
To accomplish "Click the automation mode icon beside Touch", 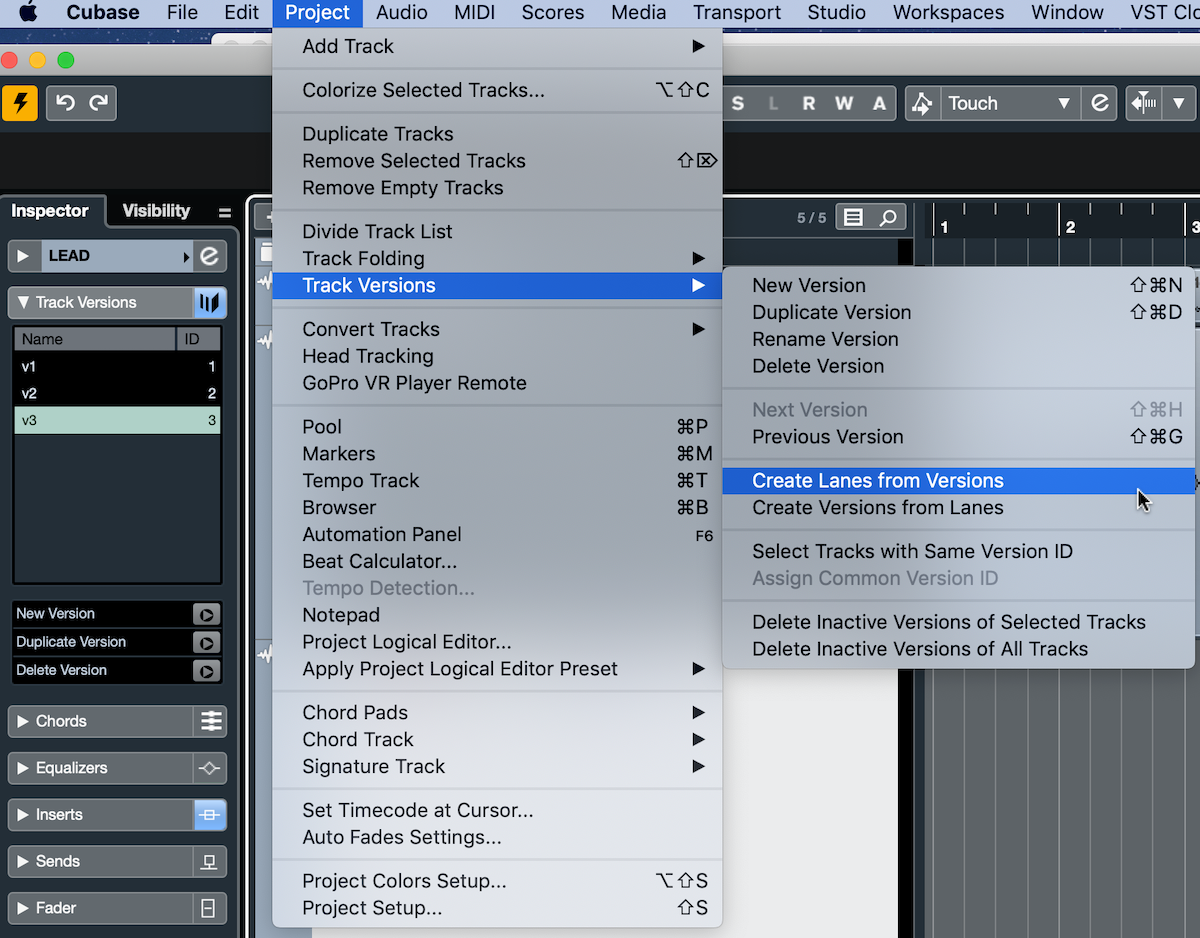I will (x=923, y=103).
